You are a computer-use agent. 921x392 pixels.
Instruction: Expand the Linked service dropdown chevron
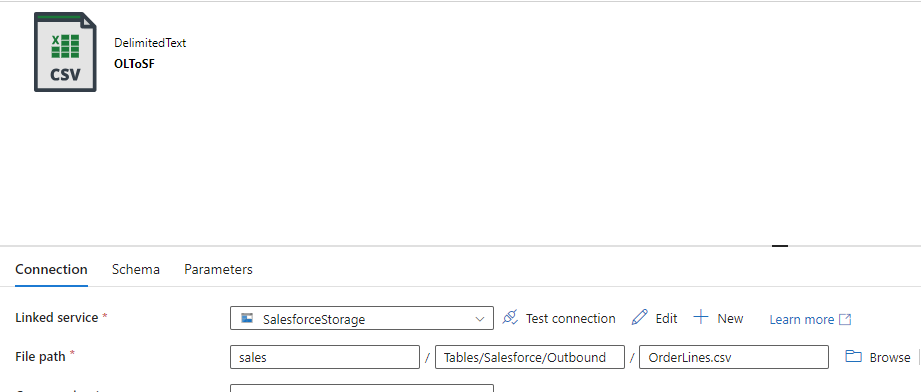(x=479, y=319)
